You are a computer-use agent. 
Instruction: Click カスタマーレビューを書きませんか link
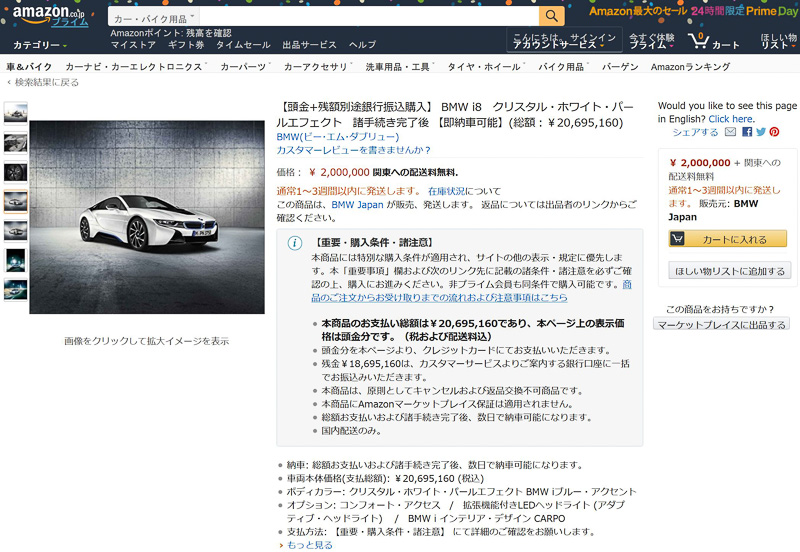[x=354, y=150]
